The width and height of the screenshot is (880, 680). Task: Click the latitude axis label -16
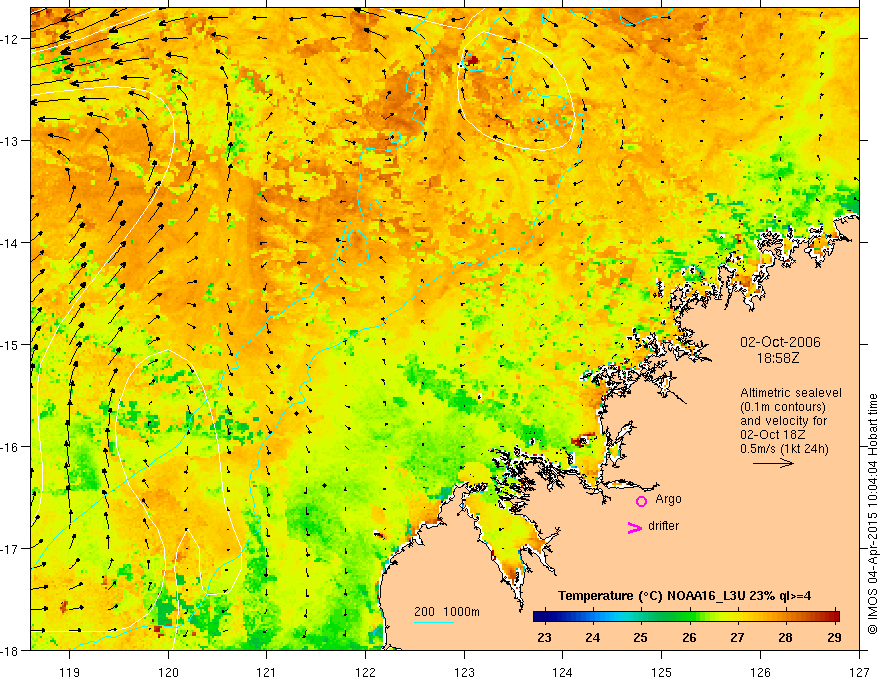tap(11, 447)
